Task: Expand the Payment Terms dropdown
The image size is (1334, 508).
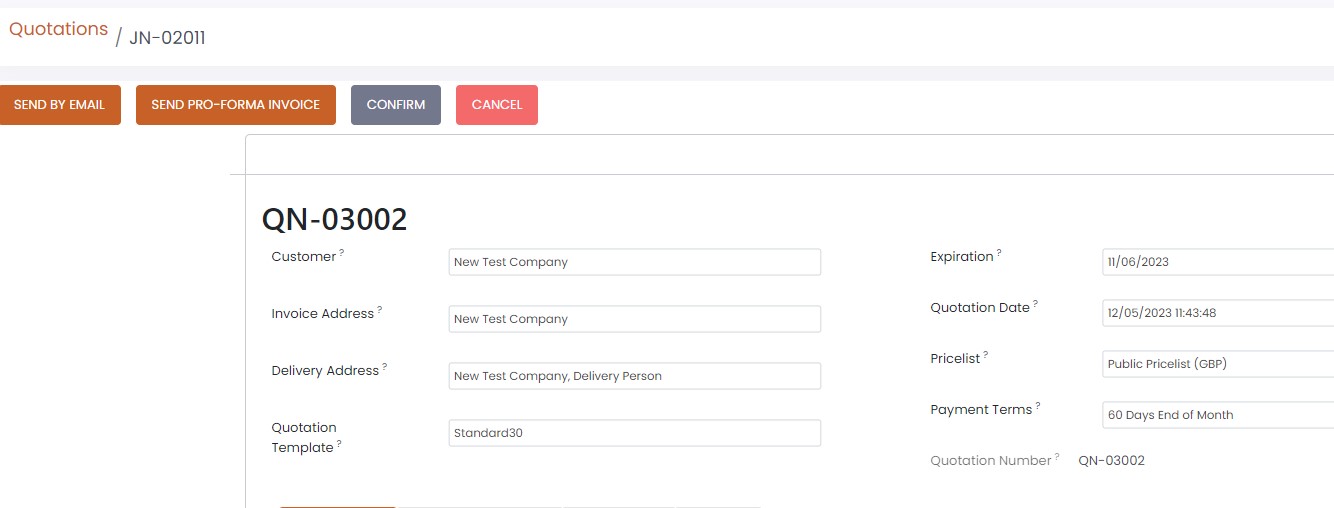Action: (1217, 415)
